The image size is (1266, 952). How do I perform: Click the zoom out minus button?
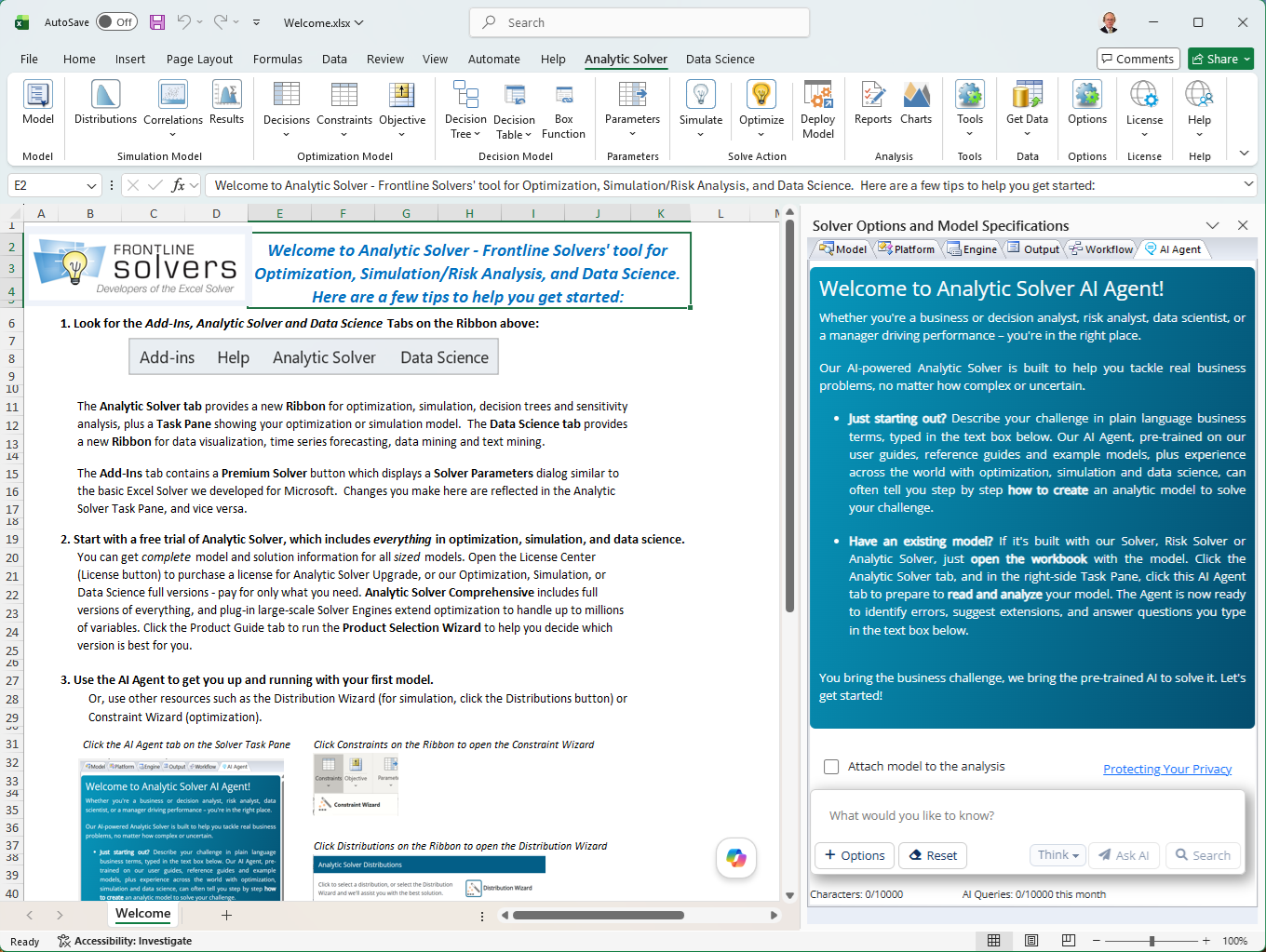point(1097,941)
